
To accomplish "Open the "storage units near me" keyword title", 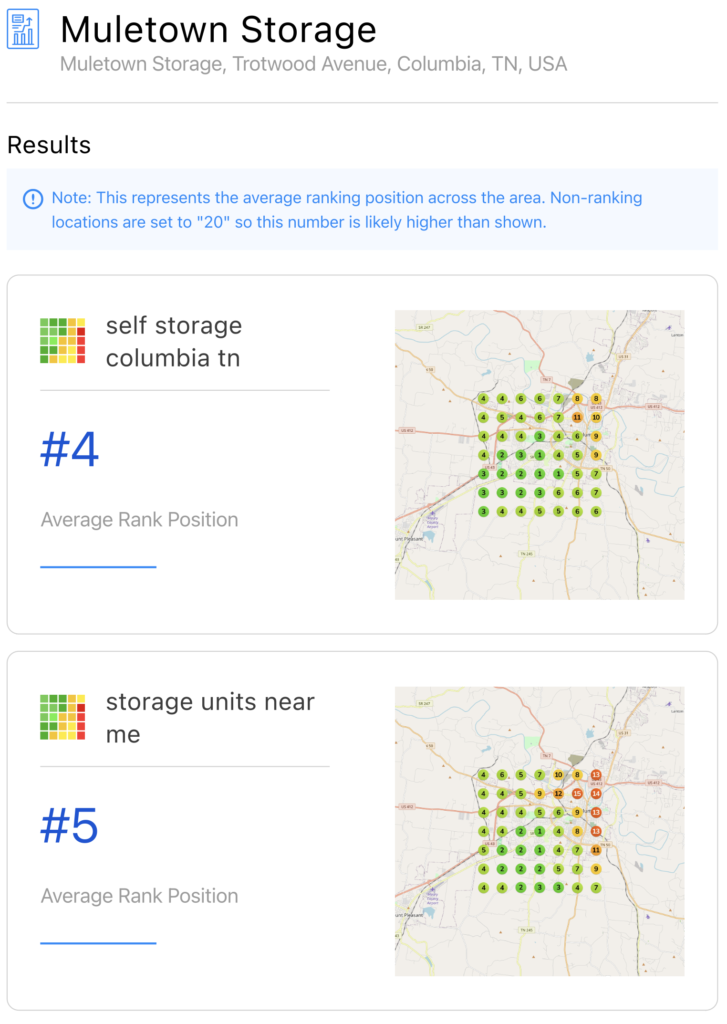I will coord(210,717).
